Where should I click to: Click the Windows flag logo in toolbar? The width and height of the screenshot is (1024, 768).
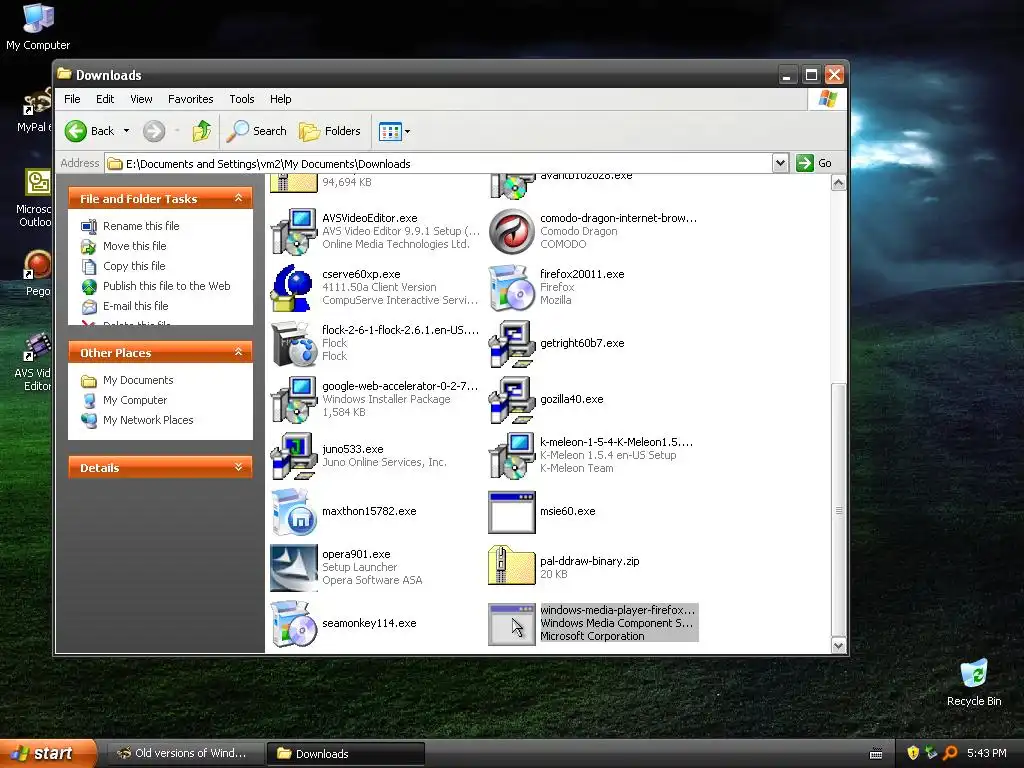827,99
